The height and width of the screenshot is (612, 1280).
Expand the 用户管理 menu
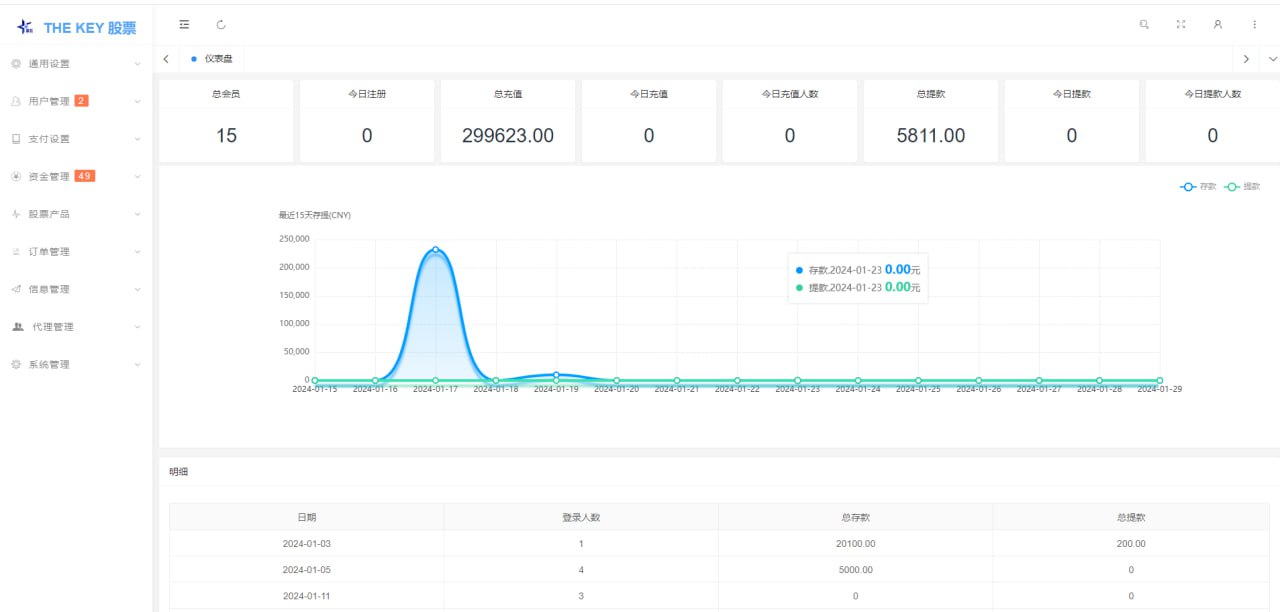[x=76, y=101]
